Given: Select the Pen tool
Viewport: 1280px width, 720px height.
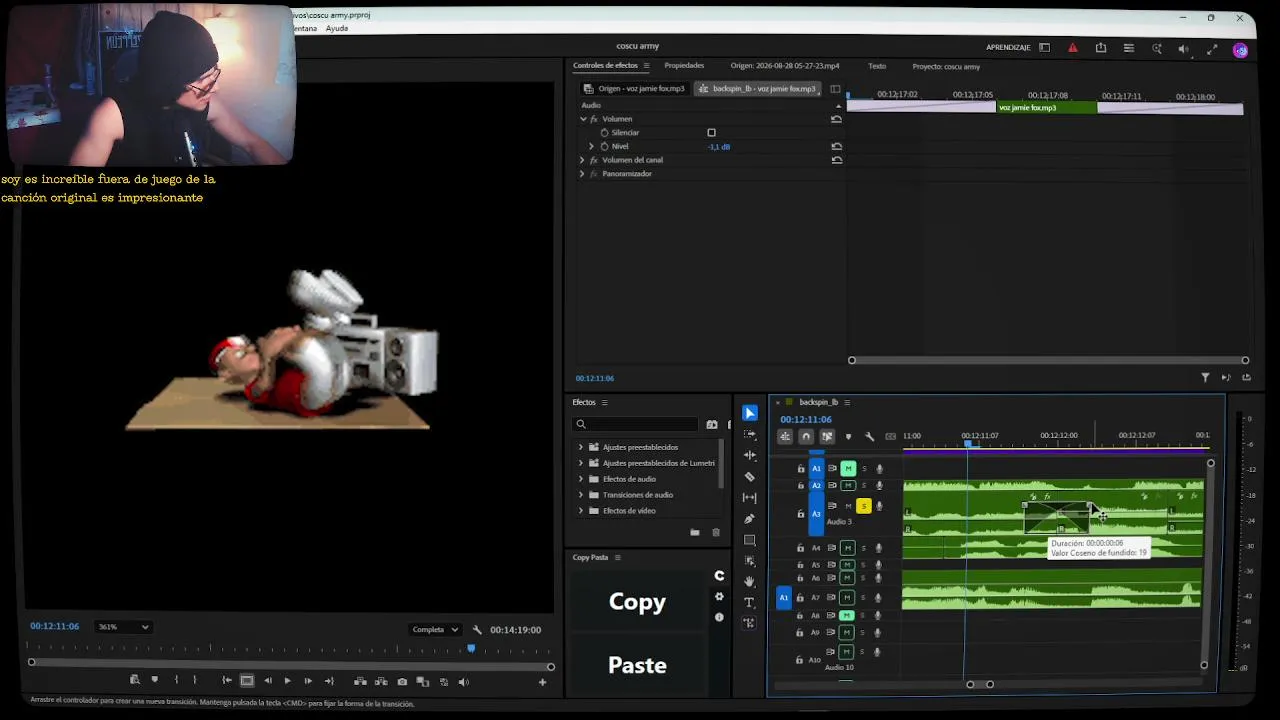Looking at the screenshot, I should (x=750, y=519).
